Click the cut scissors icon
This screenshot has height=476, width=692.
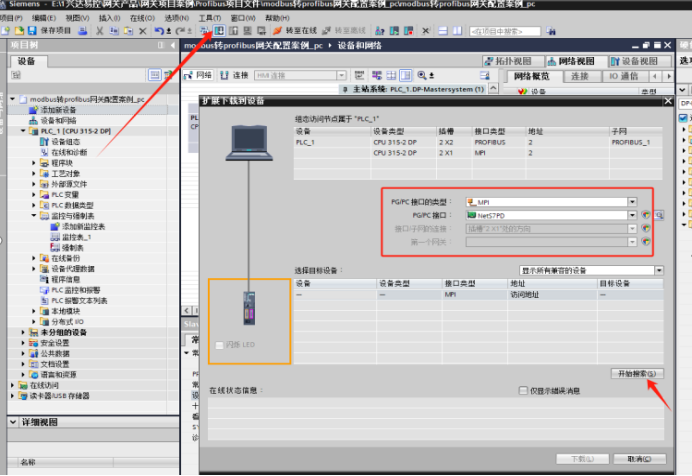[x=100, y=31]
